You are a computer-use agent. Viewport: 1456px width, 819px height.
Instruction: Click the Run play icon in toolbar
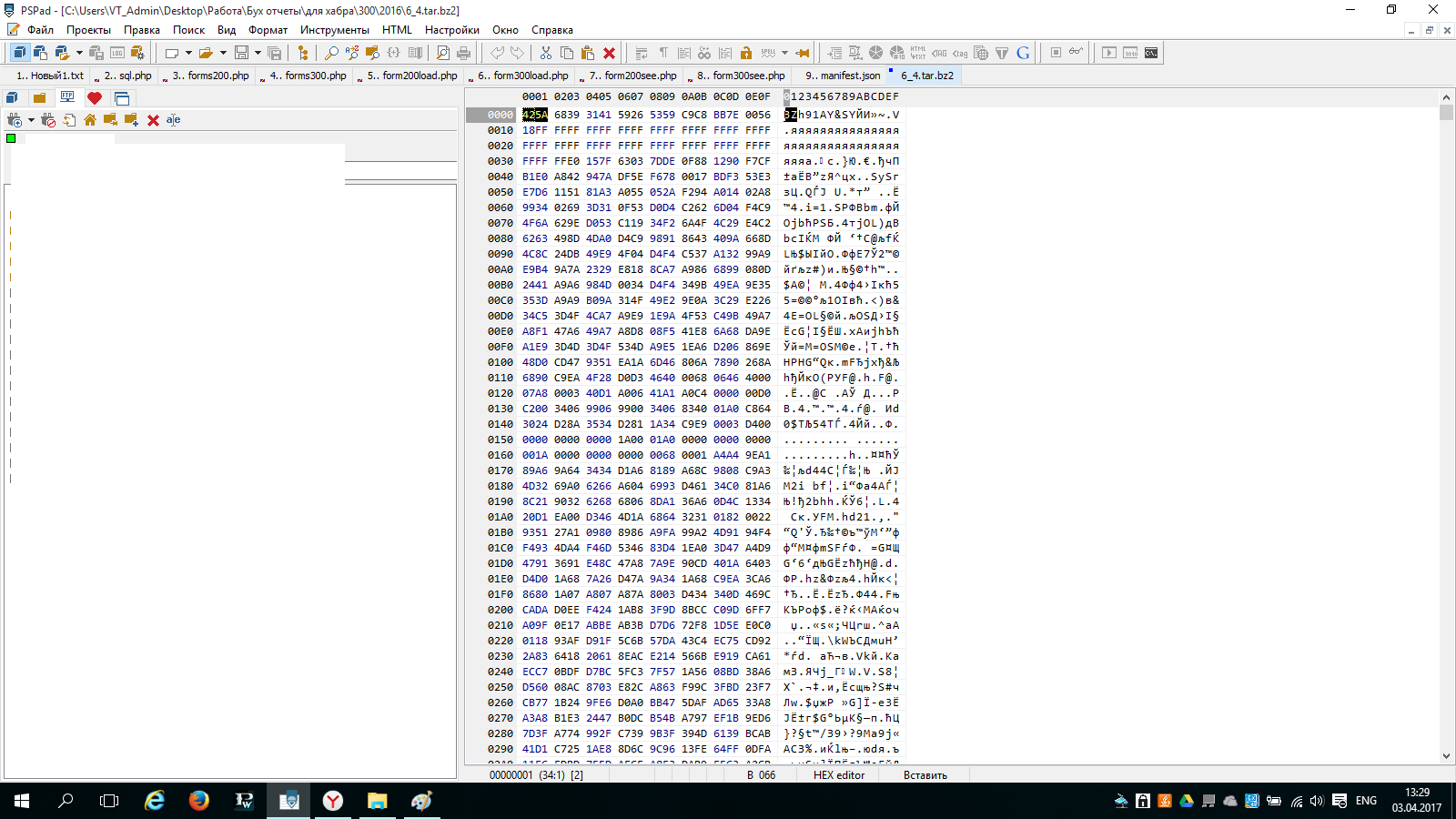pos(1109,53)
